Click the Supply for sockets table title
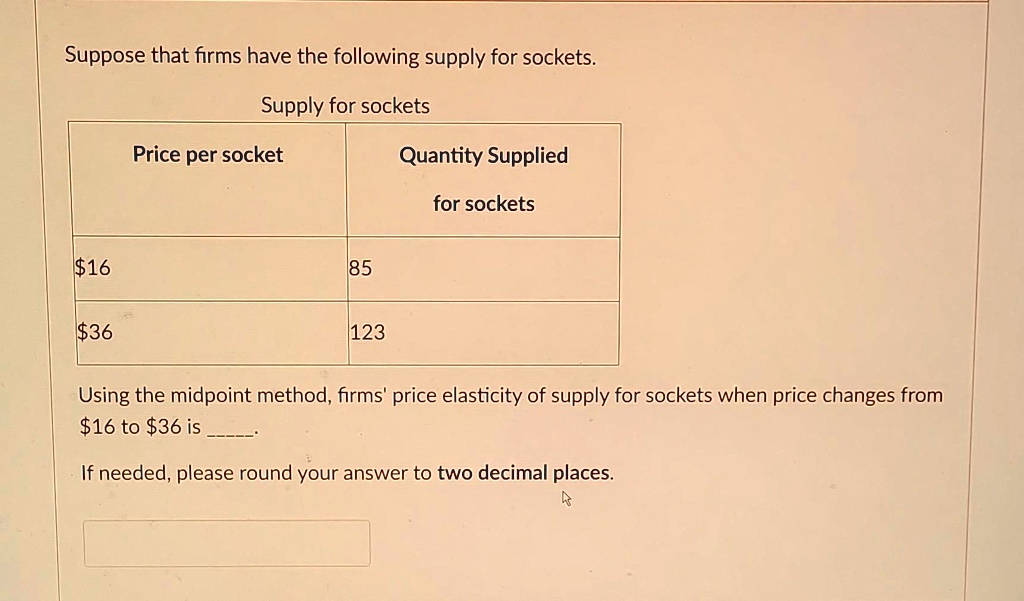This screenshot has height=601, width=1024. click(345, 106)
